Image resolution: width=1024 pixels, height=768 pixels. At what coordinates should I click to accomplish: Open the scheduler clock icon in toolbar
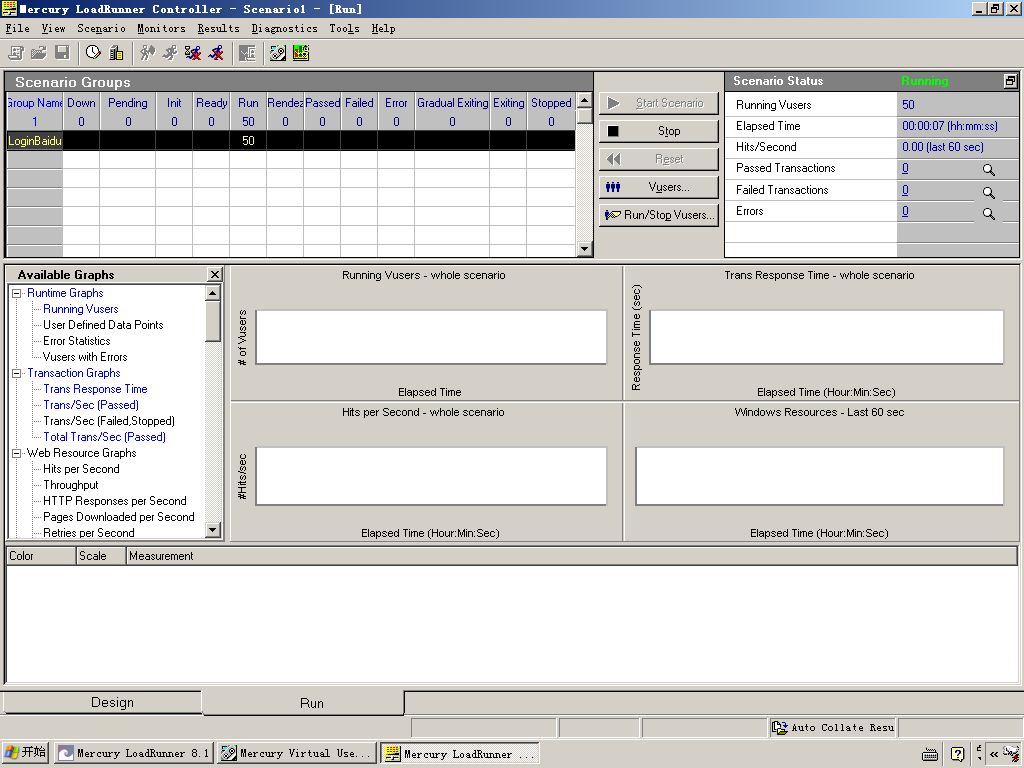click(93, 53)
